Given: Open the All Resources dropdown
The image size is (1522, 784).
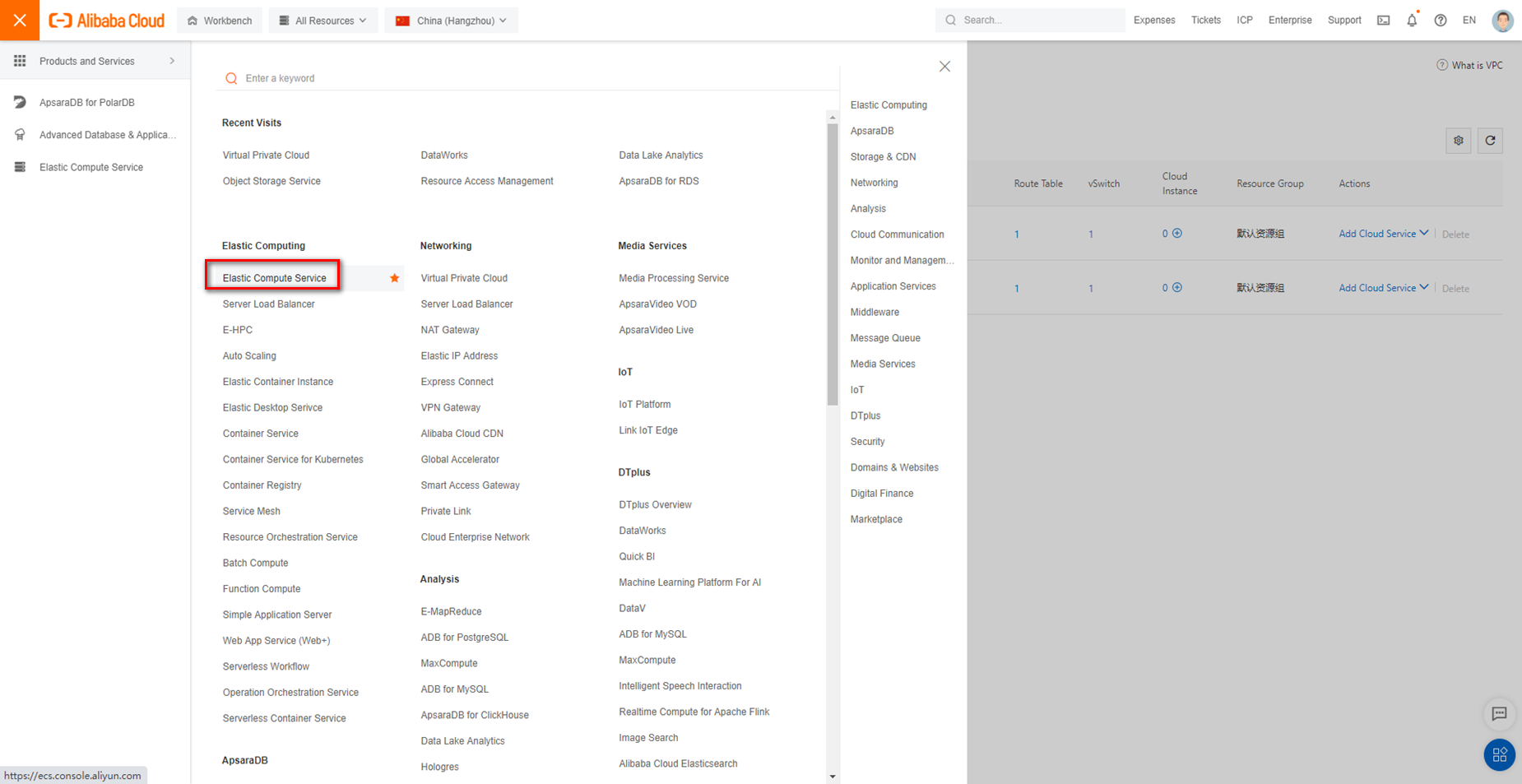Looking at the screenshot, I should tap(323, 21).
